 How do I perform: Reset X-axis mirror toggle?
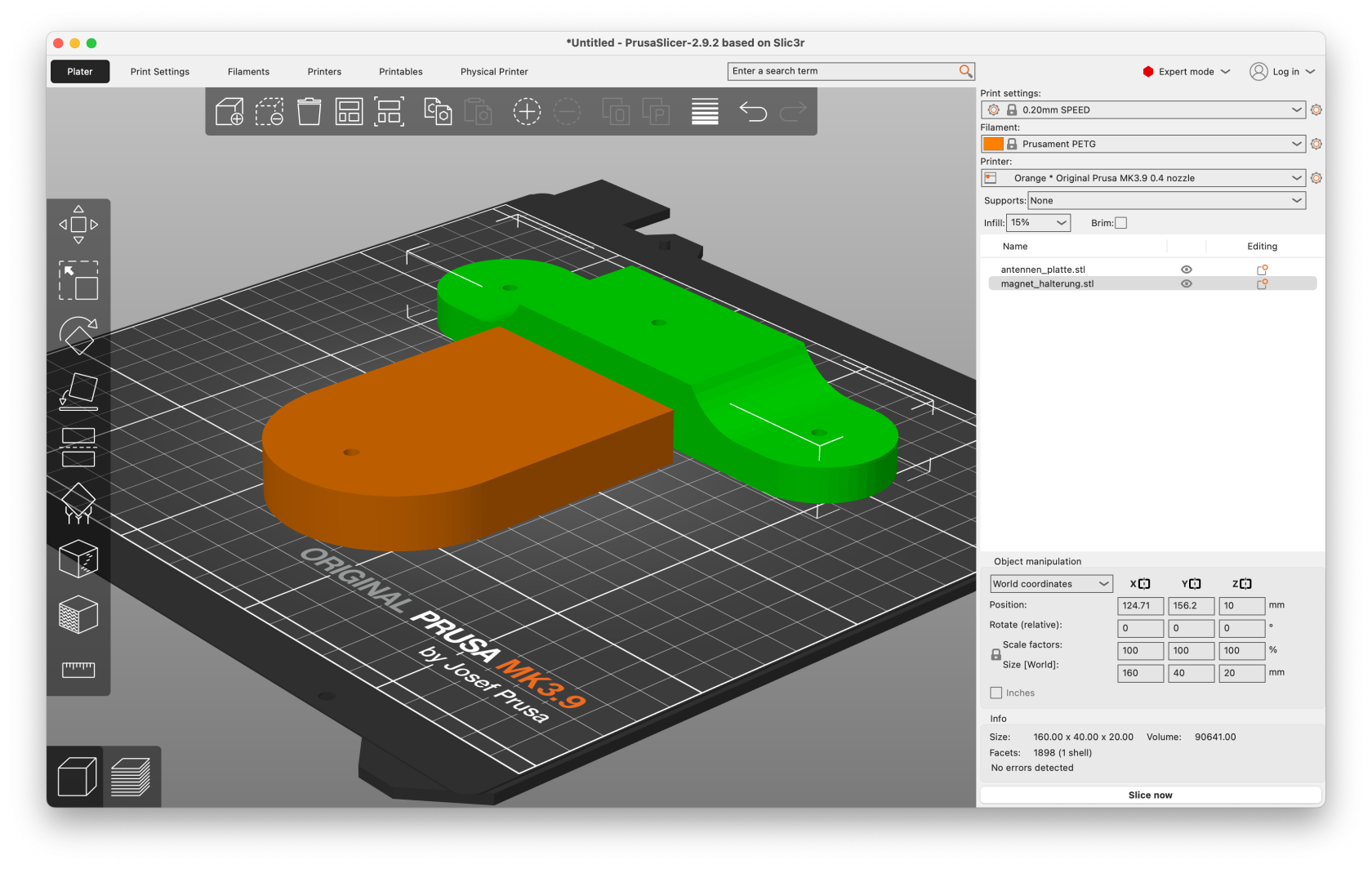click(1144, 584)
